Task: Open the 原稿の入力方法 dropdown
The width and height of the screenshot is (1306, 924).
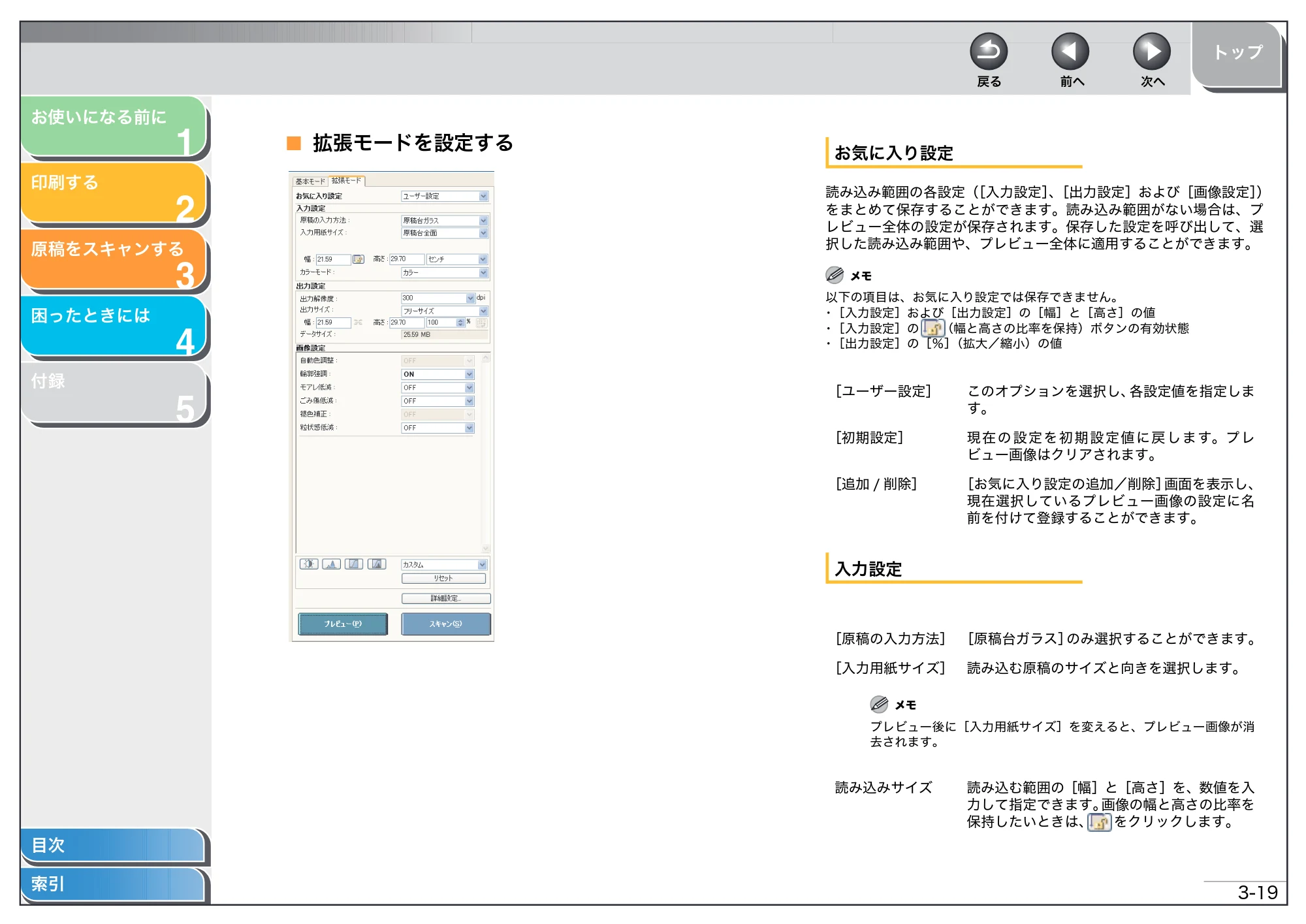Action: point(444,221)
